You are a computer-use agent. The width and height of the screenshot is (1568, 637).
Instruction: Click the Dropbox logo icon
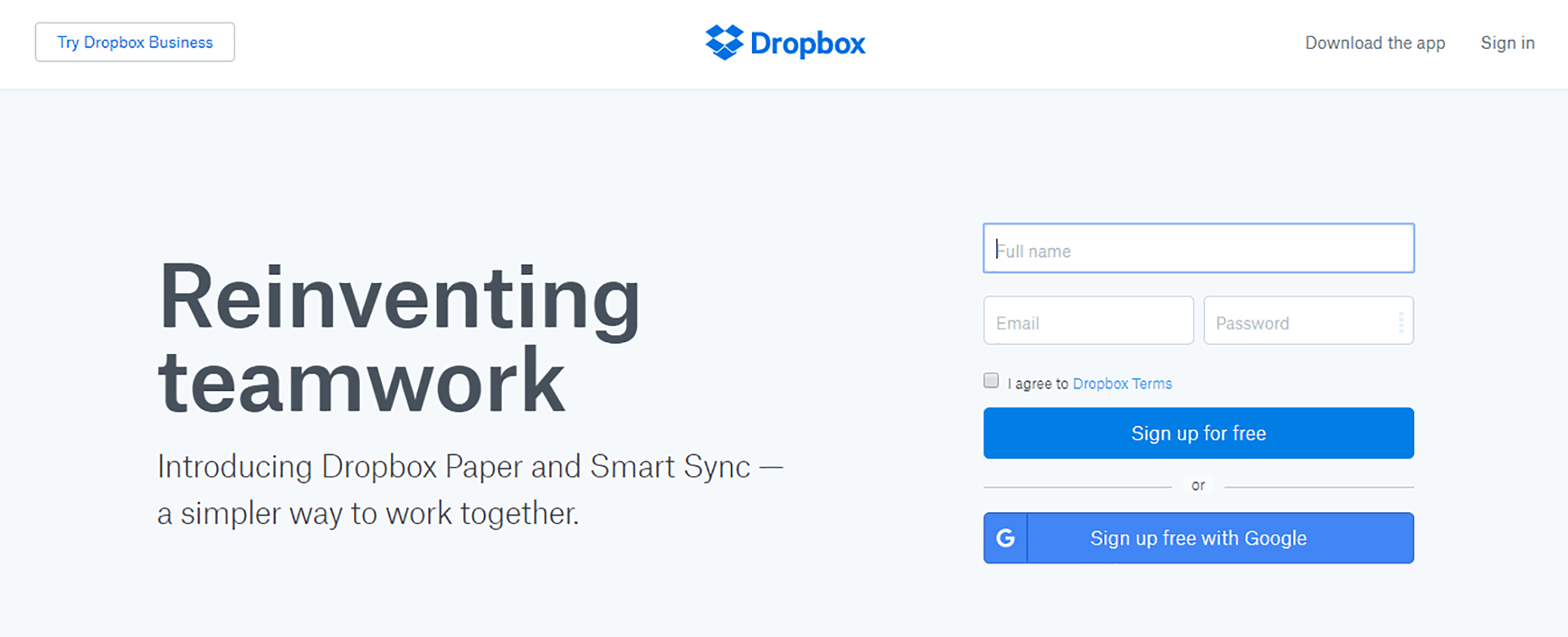click(724, 42)
